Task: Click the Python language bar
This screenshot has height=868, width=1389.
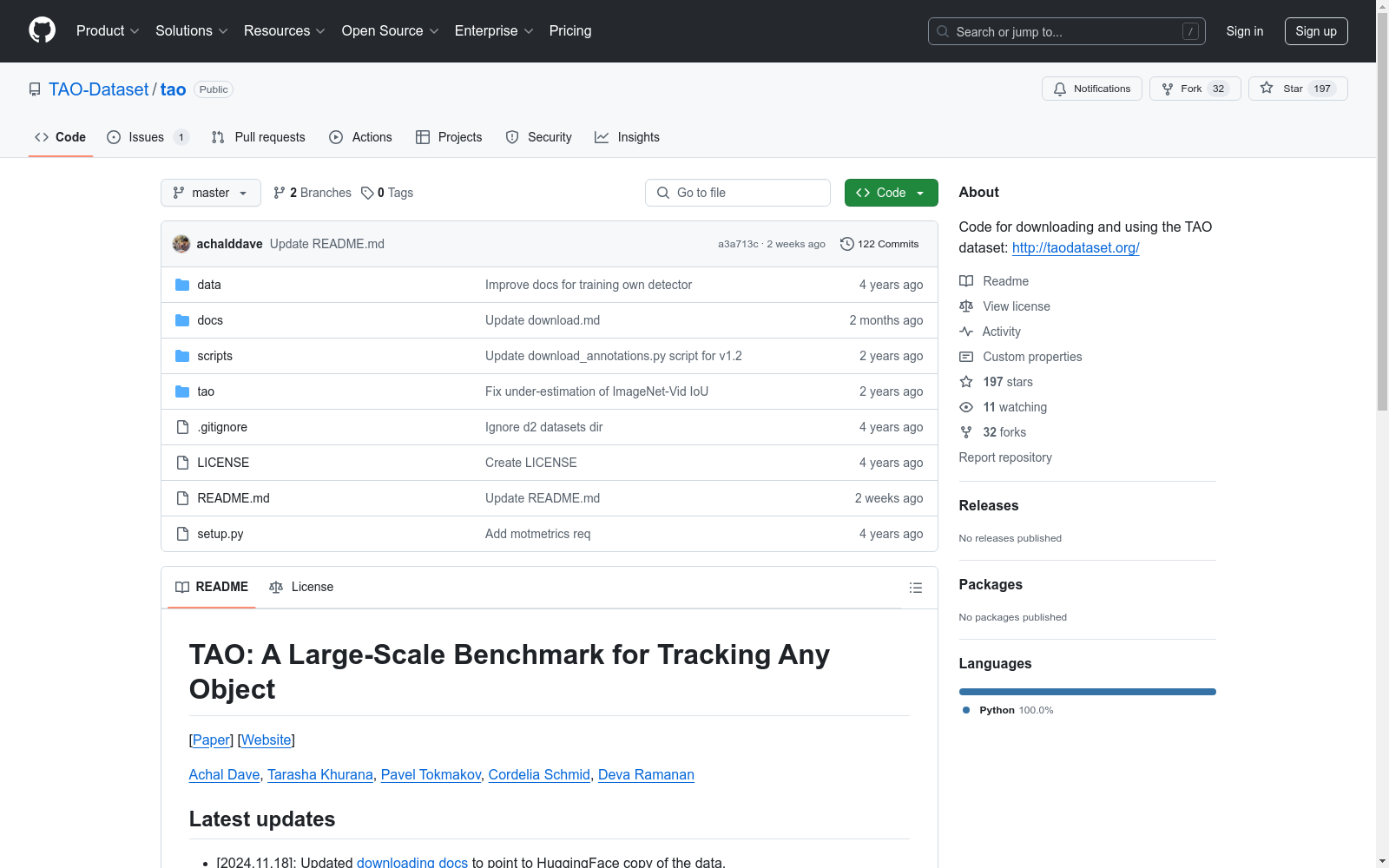Action: coord(1088,692)
